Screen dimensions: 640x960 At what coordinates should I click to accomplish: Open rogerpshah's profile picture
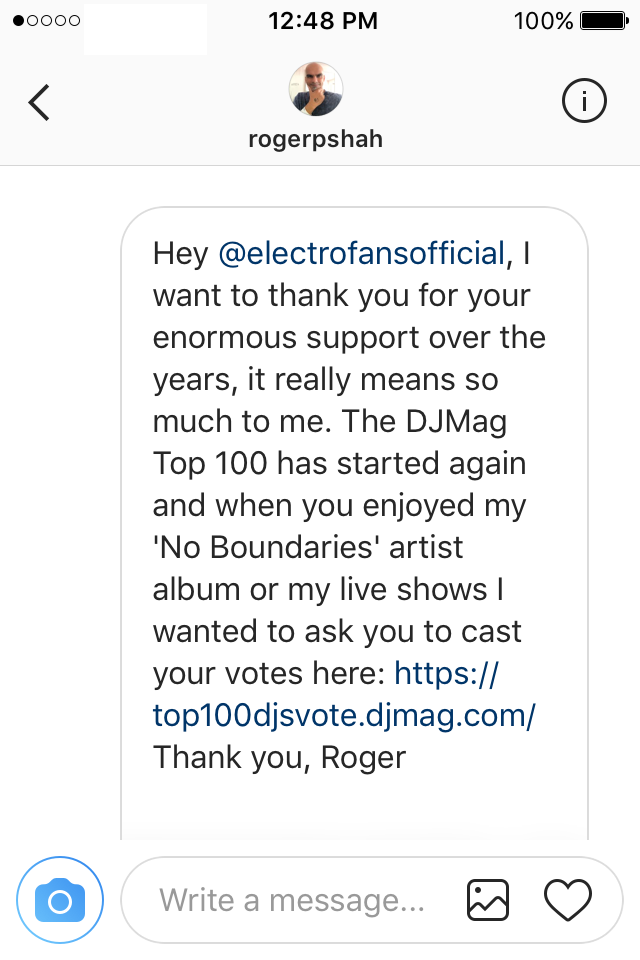click(316, 89)
